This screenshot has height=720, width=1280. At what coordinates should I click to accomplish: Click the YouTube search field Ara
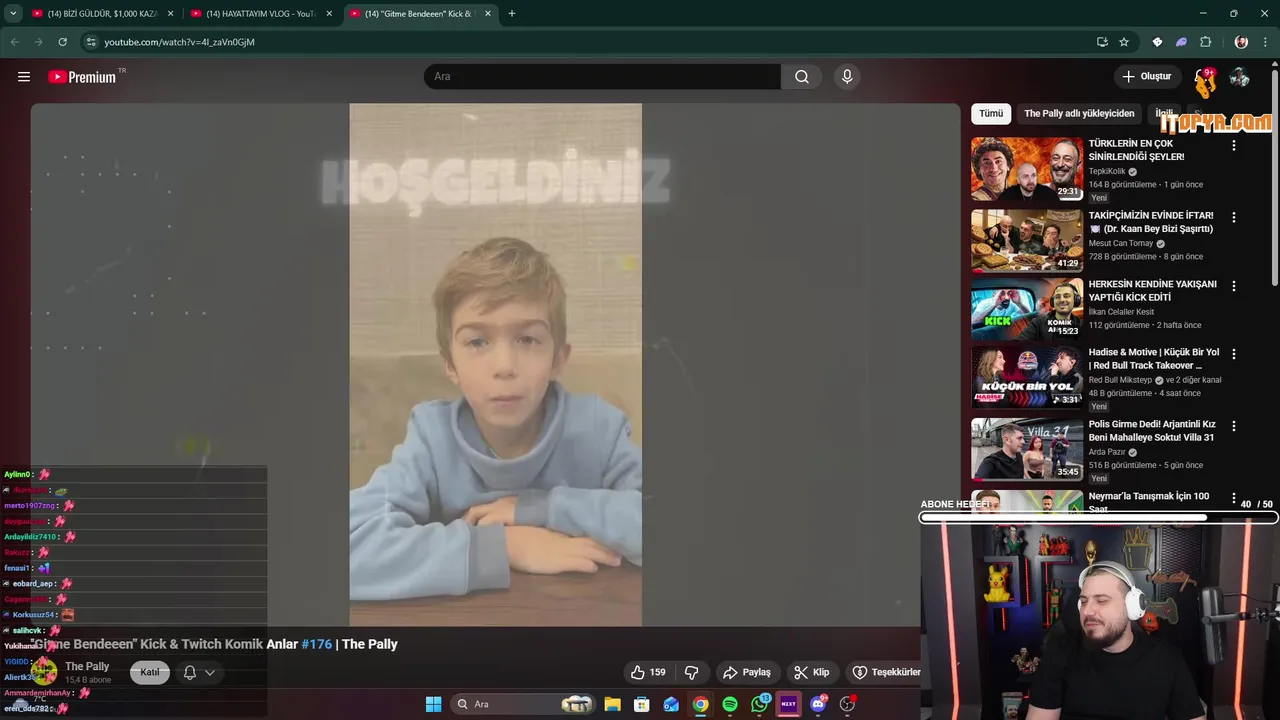(602, 77)
